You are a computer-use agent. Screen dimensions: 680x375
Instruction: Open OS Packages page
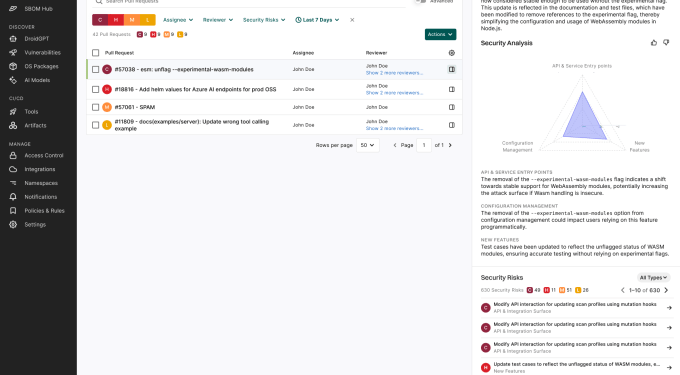tap(41, 66)
